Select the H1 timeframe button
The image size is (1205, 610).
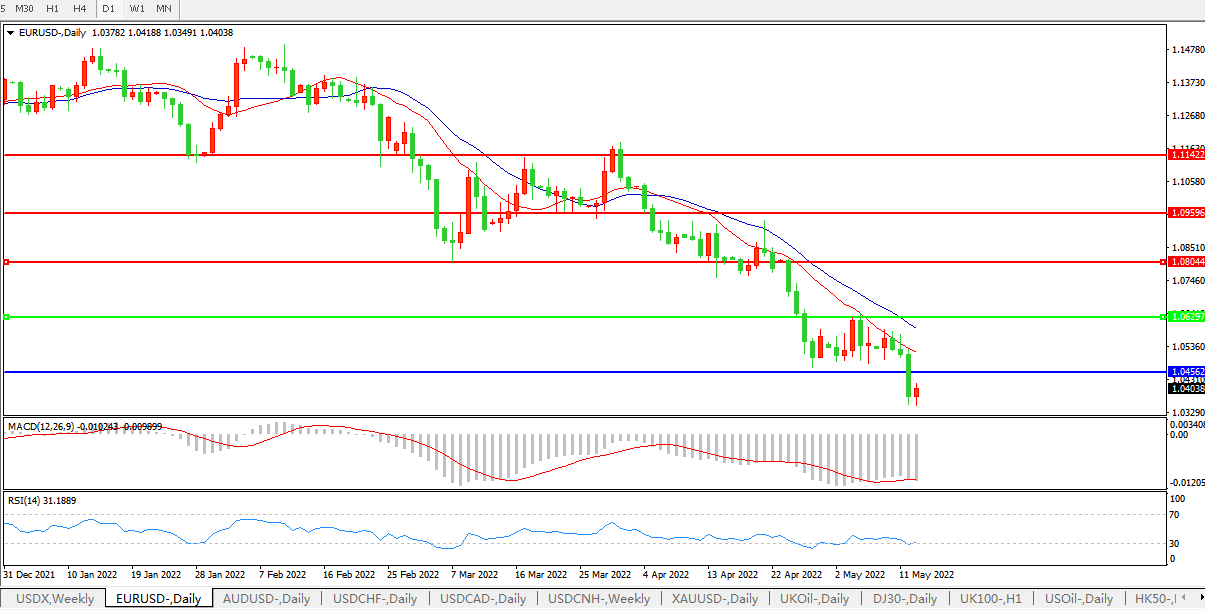point(52,9)
